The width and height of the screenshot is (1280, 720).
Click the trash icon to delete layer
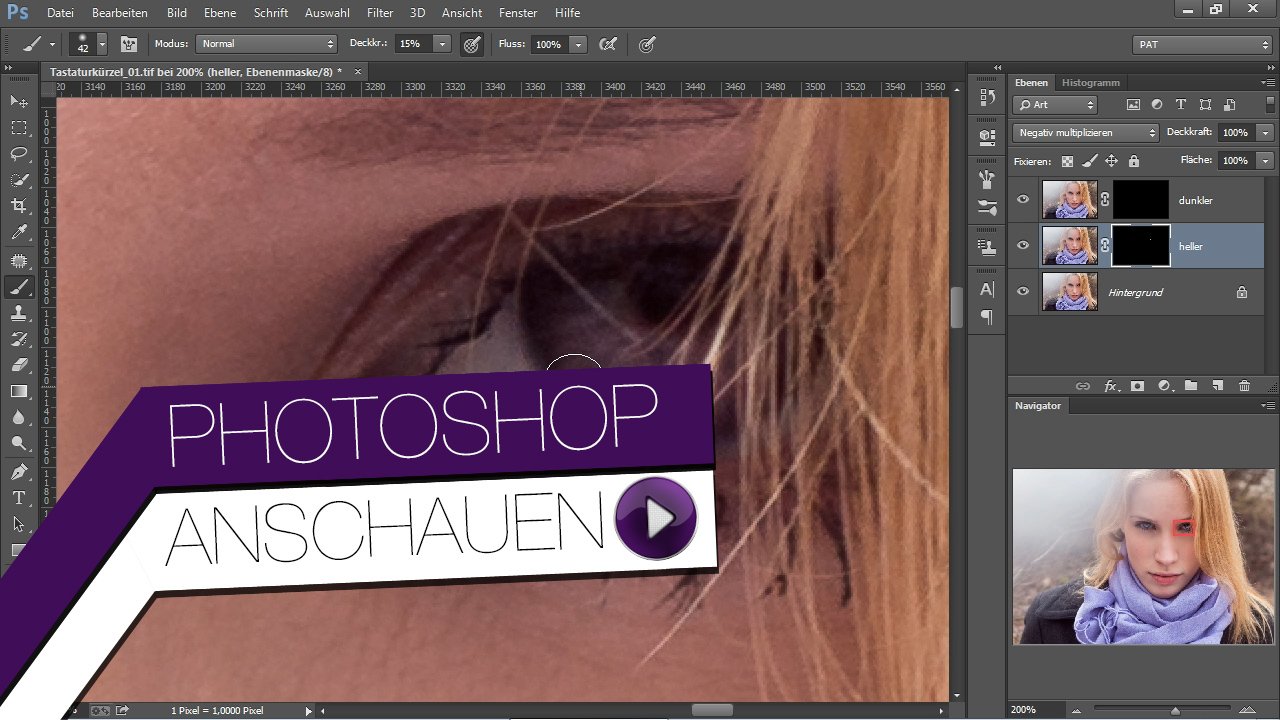click(x=1244, y=386)
